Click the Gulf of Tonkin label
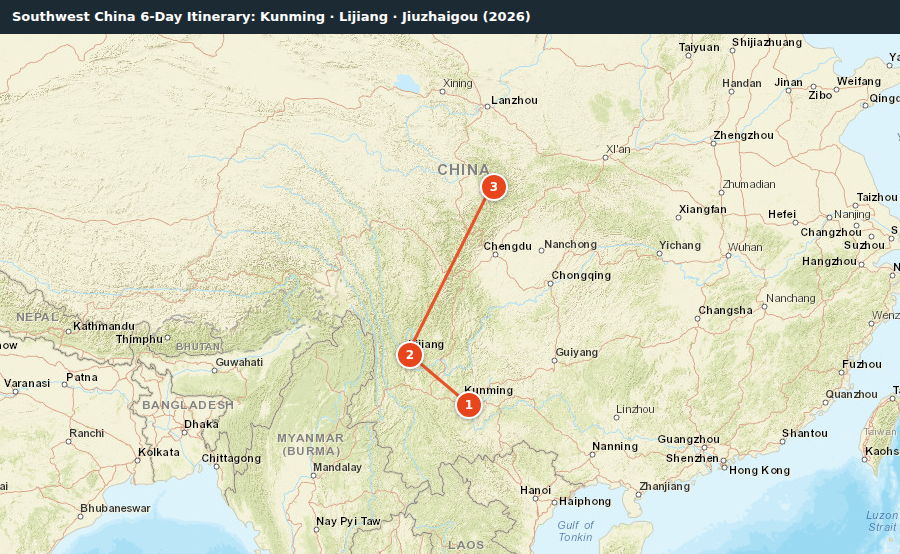The width and height of the screenshot is (900, 554). (x=575, y=531)
